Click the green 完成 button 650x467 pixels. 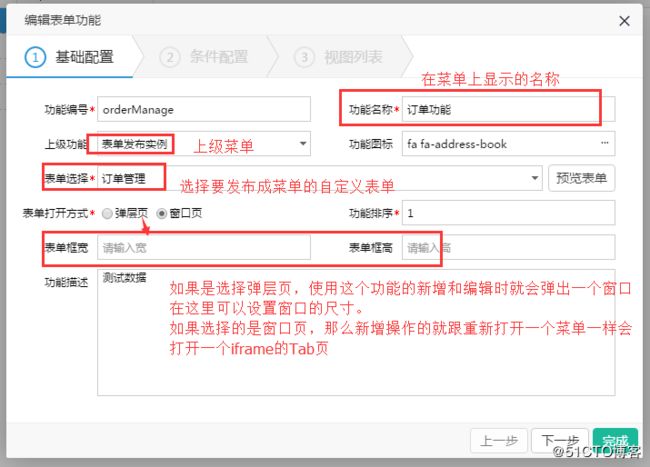[x=615, y=441]
